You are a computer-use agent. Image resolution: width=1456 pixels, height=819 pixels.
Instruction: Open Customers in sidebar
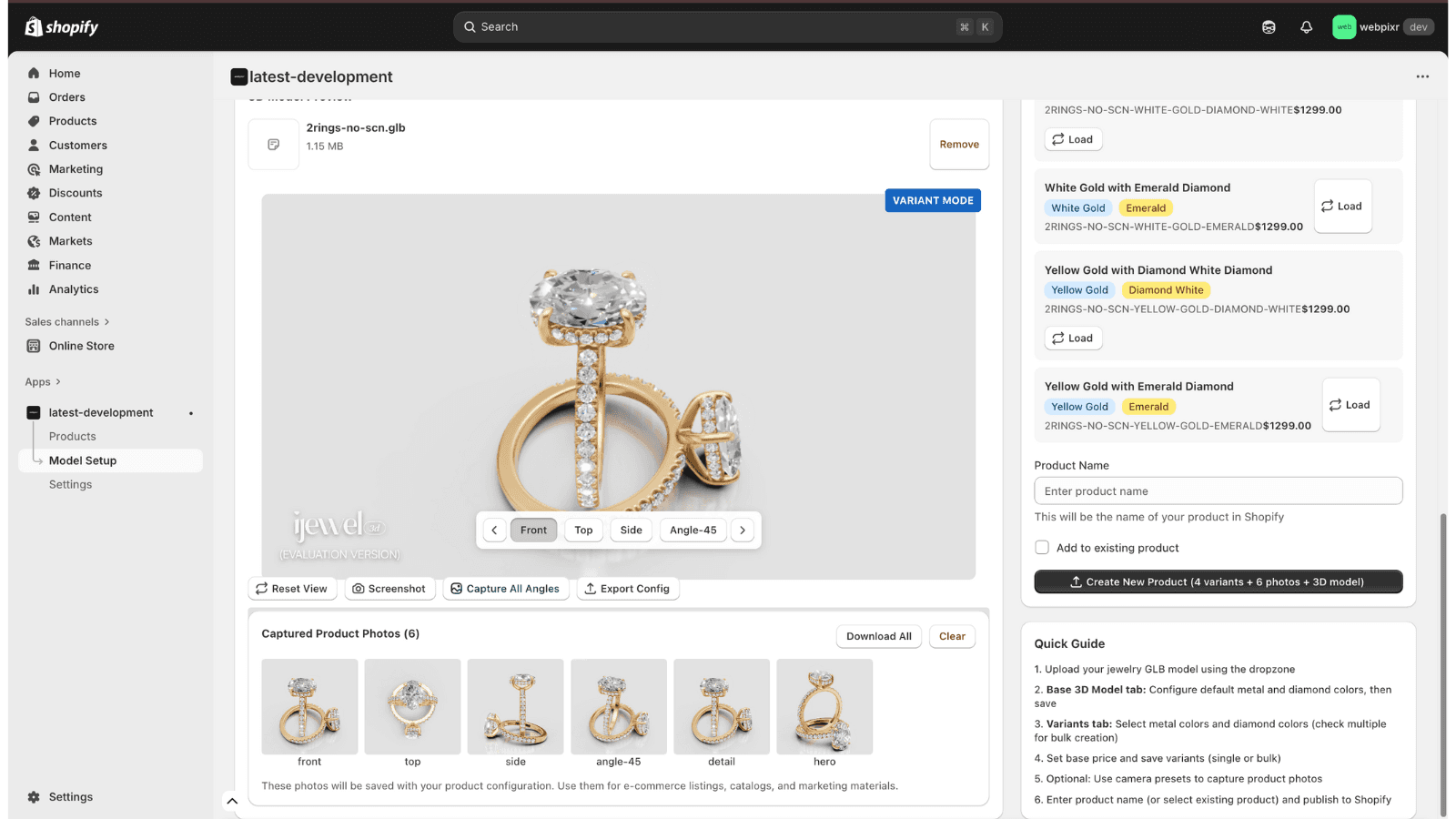(x=78, y=146)
